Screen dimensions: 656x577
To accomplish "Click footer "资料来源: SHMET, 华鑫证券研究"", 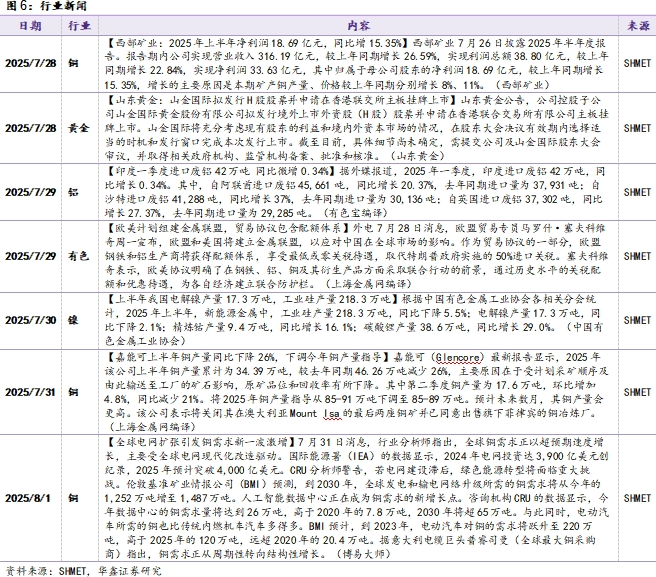I will click(84, 571).
